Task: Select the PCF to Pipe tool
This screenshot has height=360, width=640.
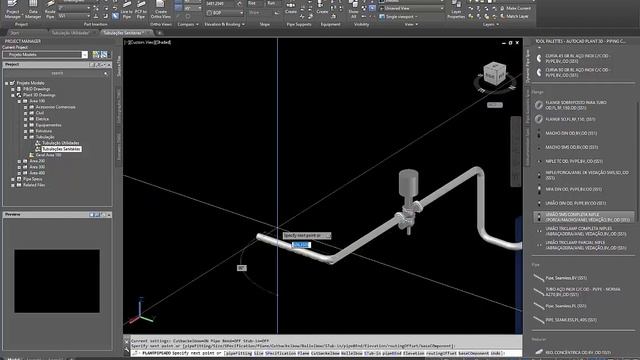Action: (x=141, y=9)
